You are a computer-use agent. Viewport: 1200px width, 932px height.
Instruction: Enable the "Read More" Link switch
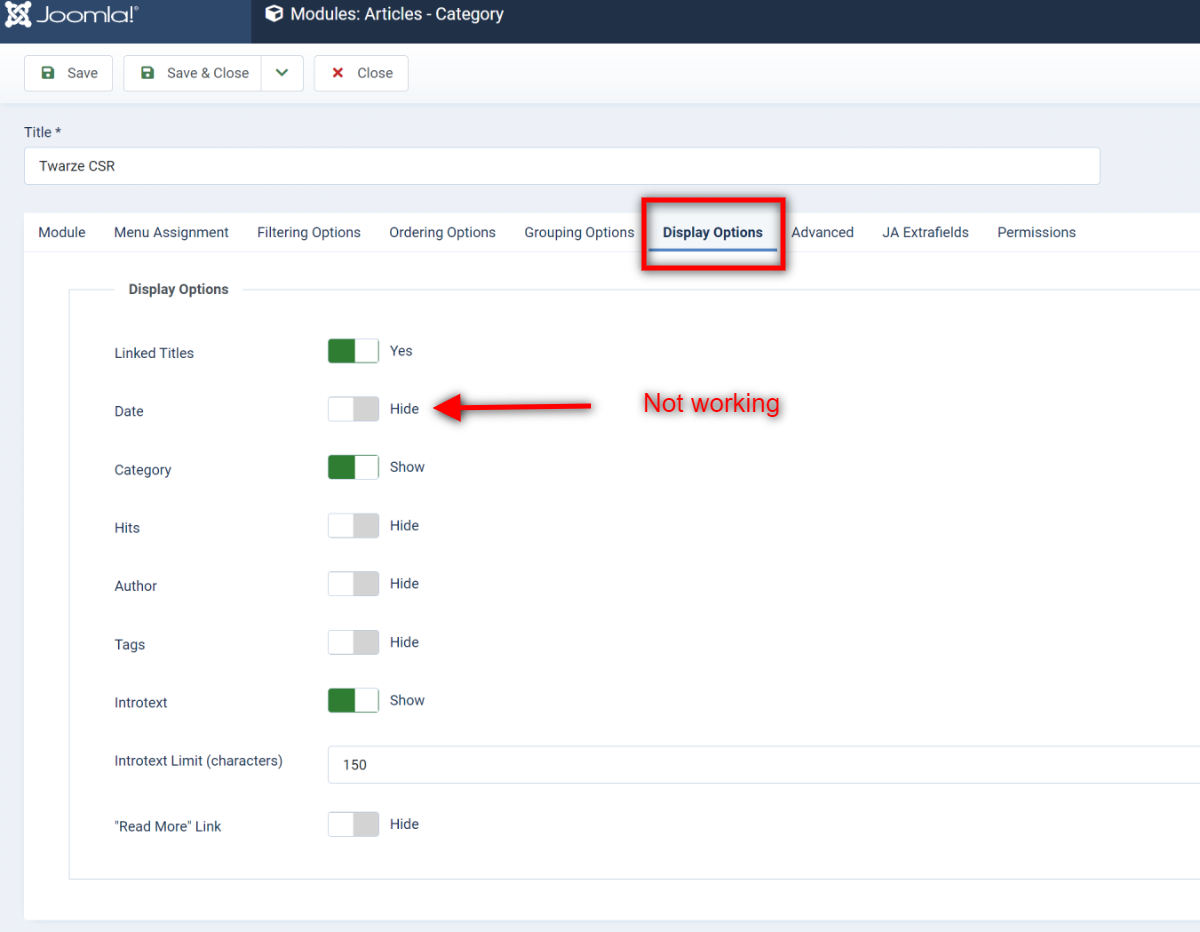(x=353, y=824)
